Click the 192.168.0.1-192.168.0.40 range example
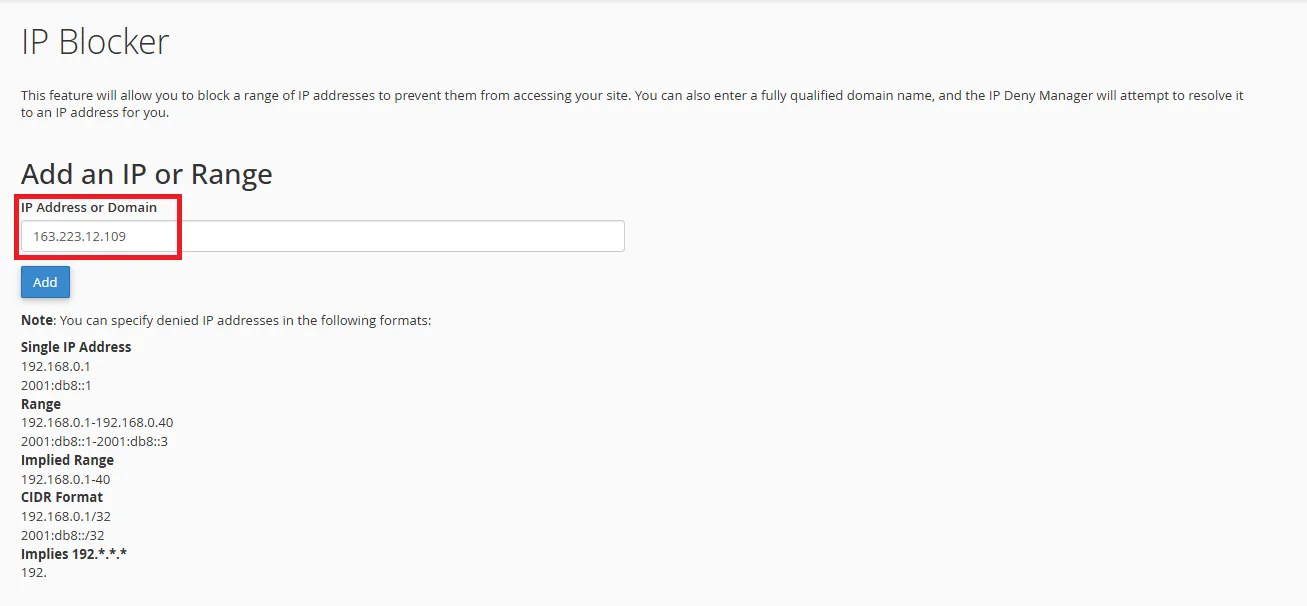Image resolution: width=1307 pixels, height=606 pixels. click(x=97, y=422)
